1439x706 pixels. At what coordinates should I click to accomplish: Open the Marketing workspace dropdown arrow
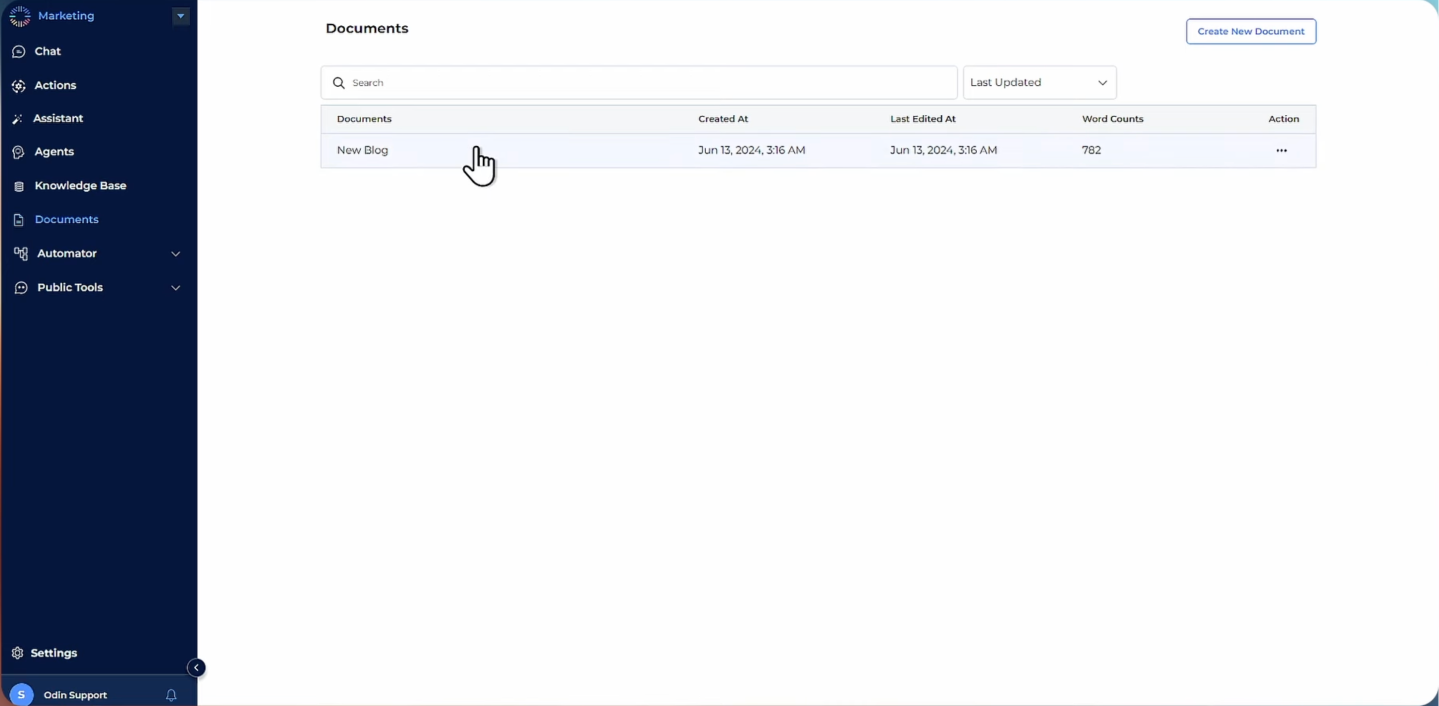180,16
